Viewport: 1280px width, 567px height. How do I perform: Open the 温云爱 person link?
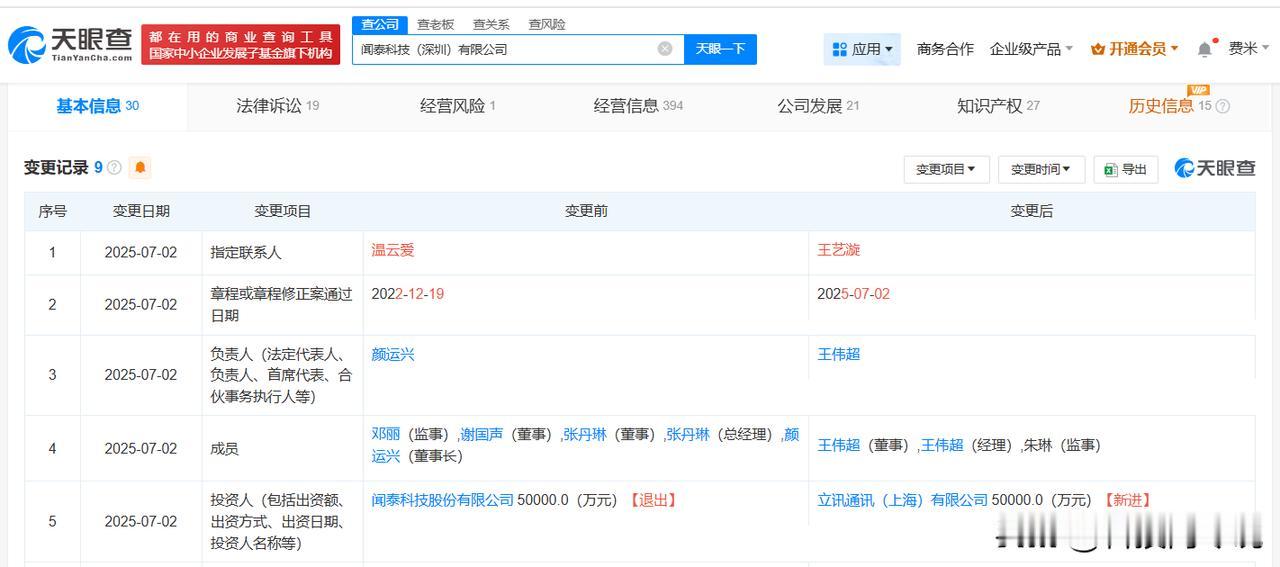[x=393, y=250]
